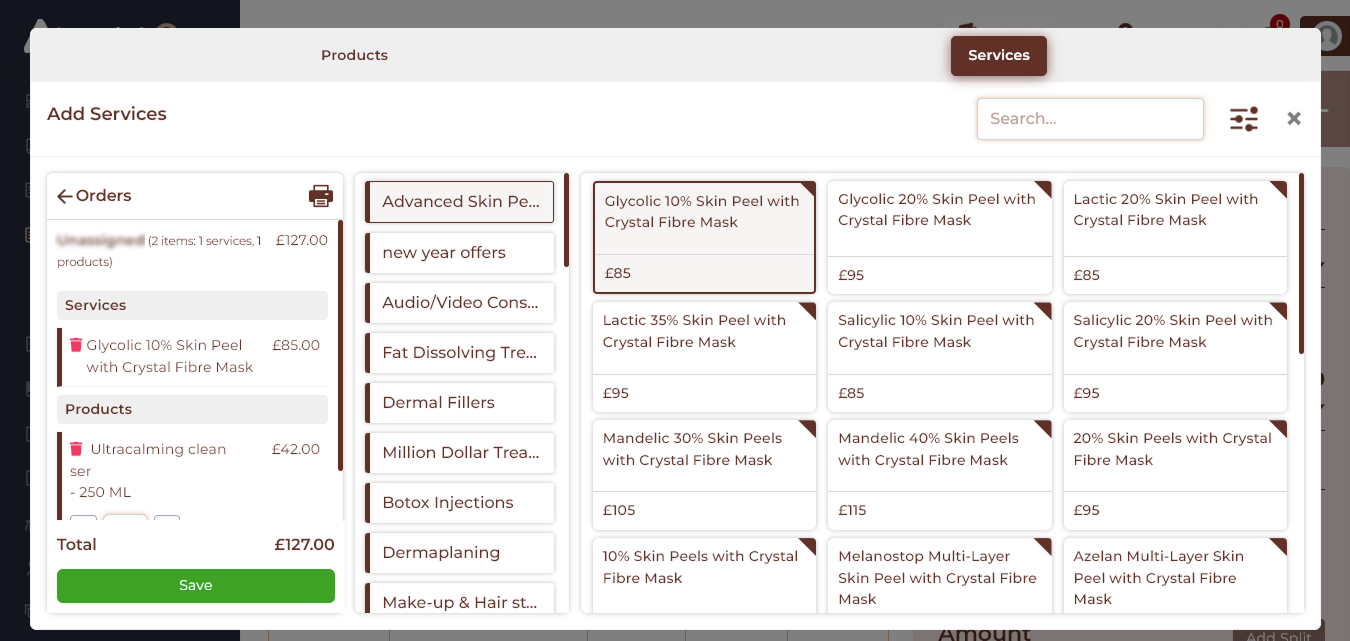The image size is (1350, 641).
Task: Click corner flag on Lactic 20% card
Action: click(1277, 190)
